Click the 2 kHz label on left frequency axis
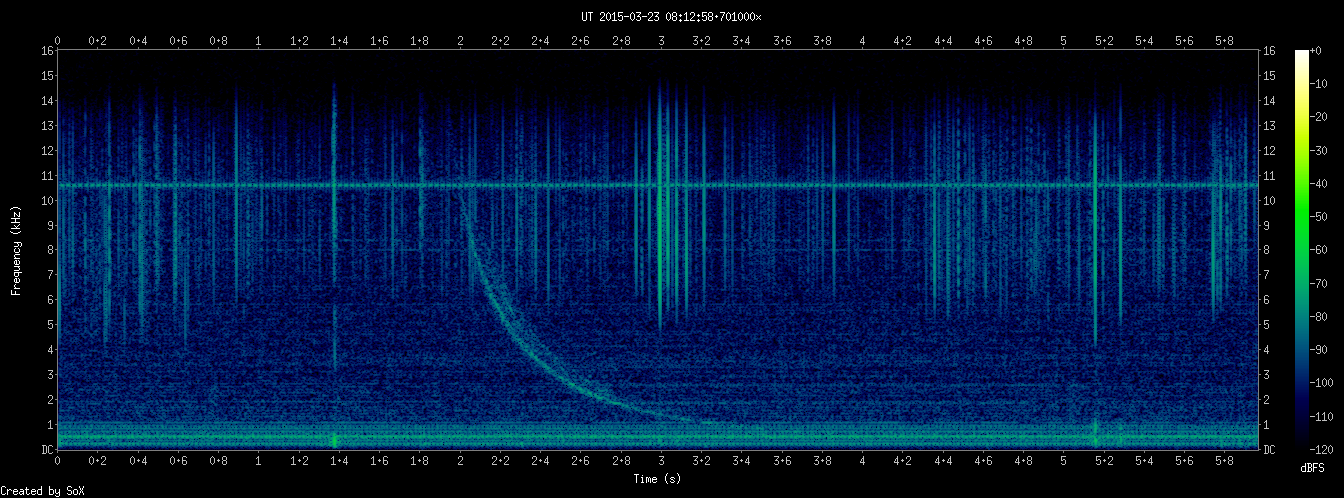1344x498 pixels. [x=49, y=400]
